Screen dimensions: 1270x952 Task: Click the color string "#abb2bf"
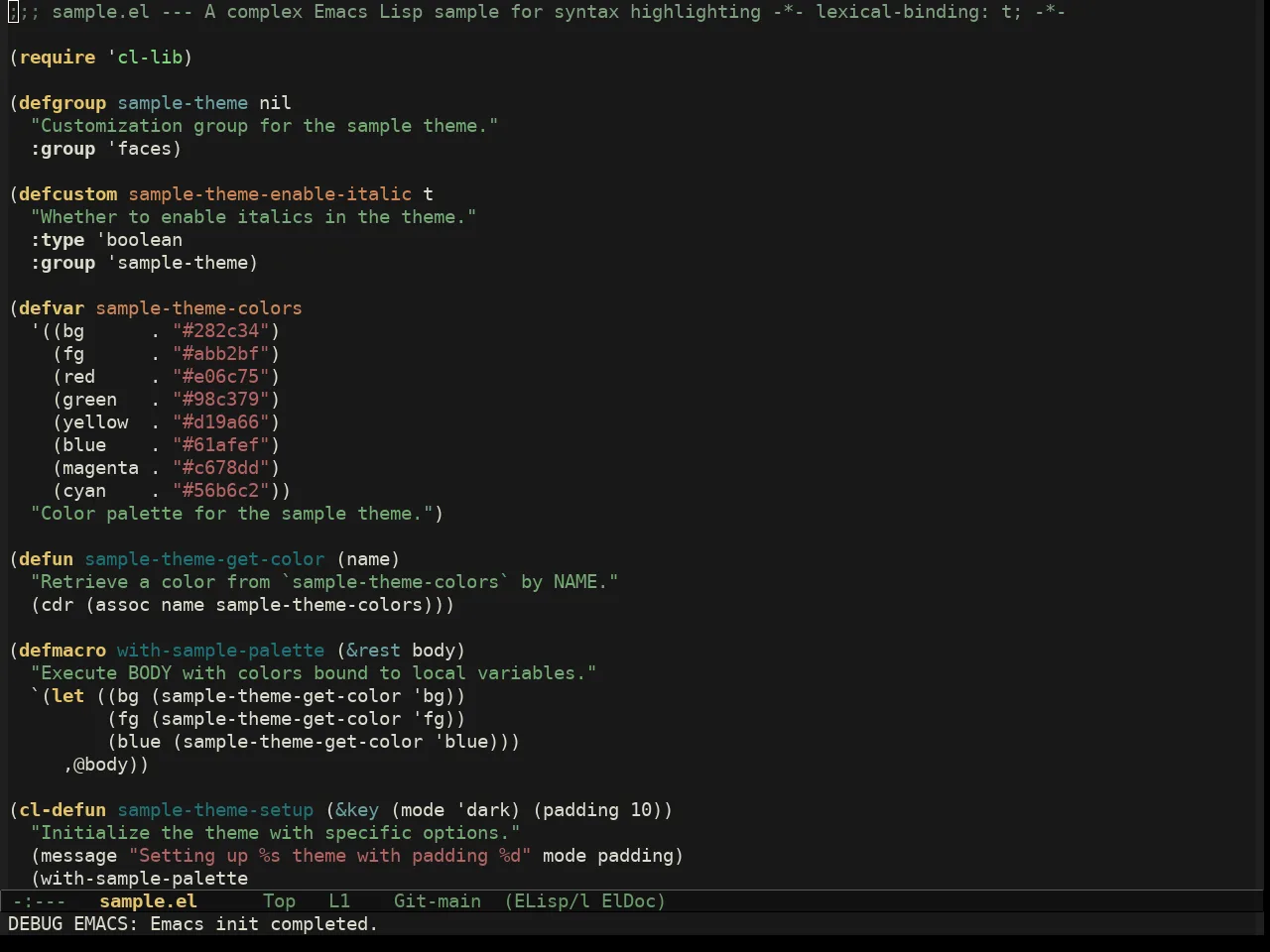click(220, 353)
